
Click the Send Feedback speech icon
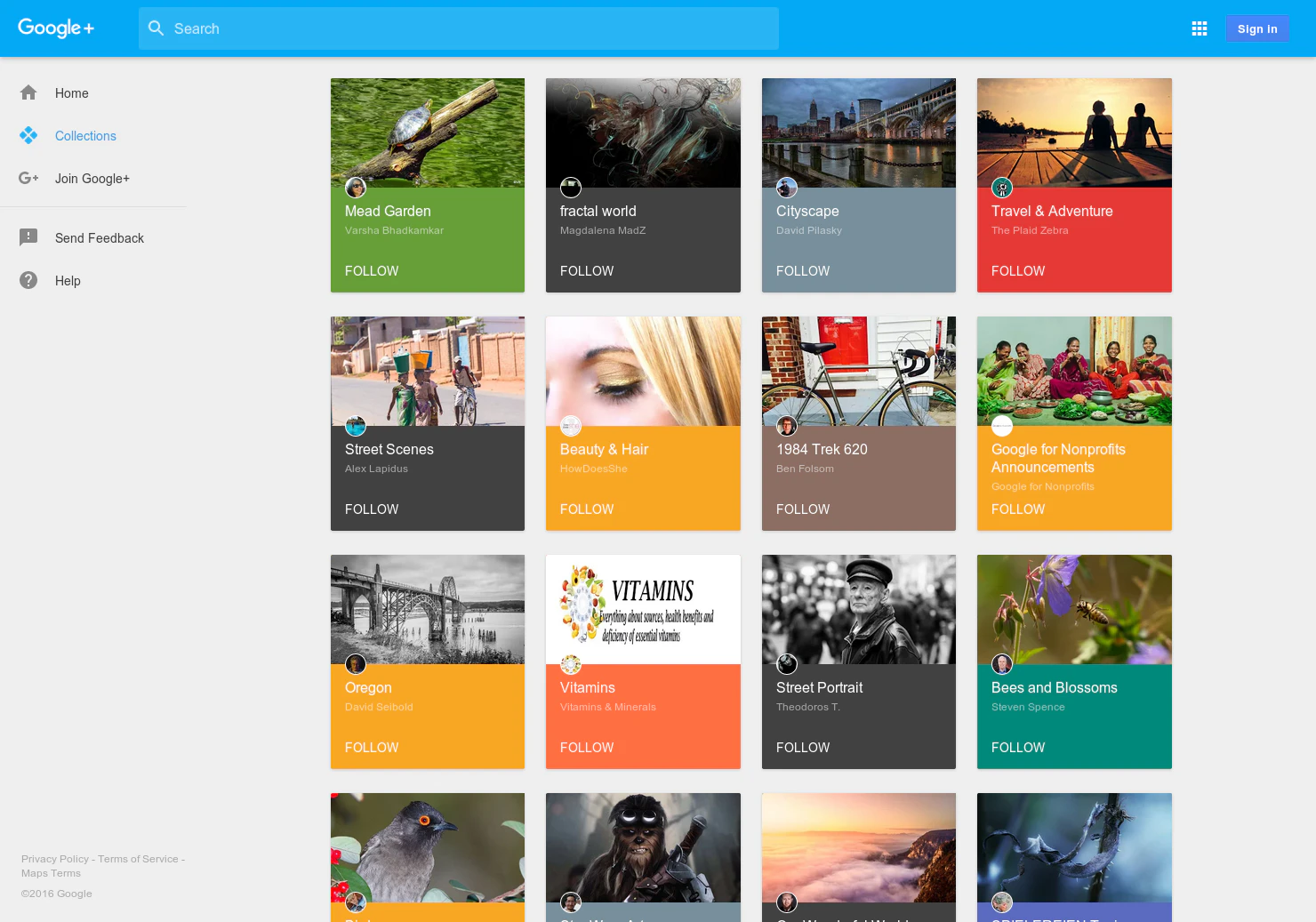[x=28, y=237]
